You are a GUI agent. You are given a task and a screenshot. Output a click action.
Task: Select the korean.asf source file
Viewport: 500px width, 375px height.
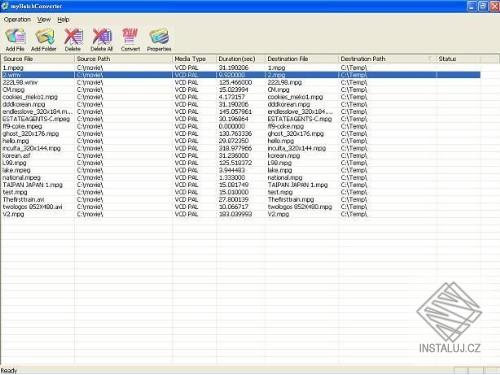tap(16, 156)
